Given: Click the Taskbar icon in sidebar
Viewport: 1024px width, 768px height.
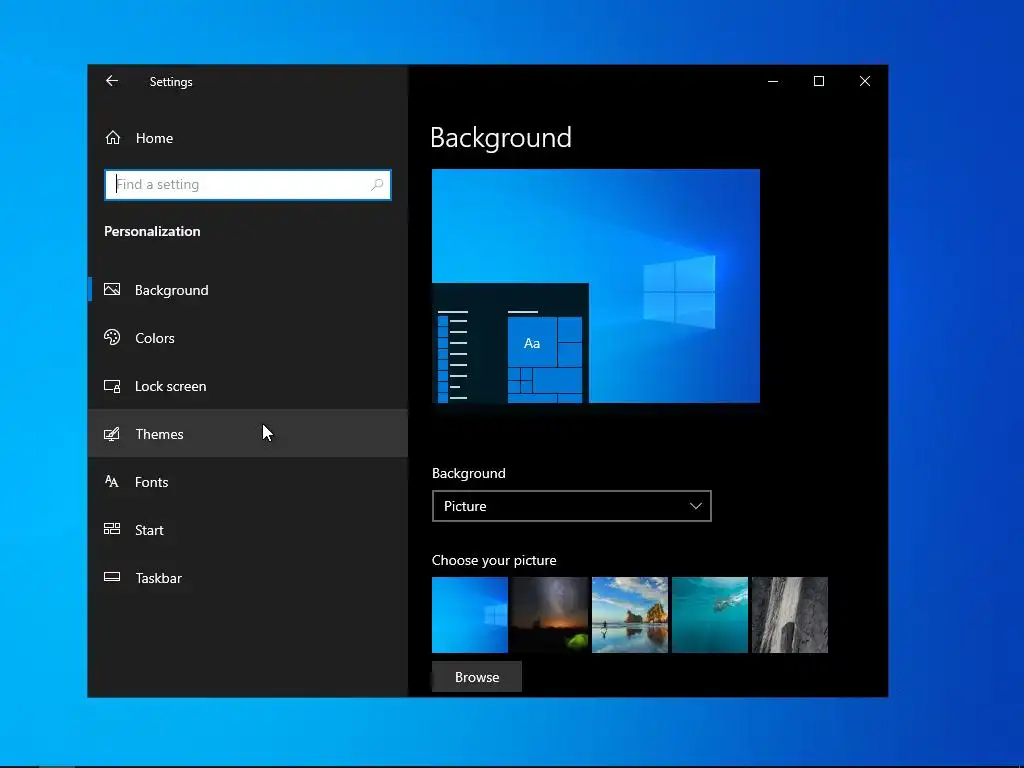Looking at the screenshot, I should 112,577.
